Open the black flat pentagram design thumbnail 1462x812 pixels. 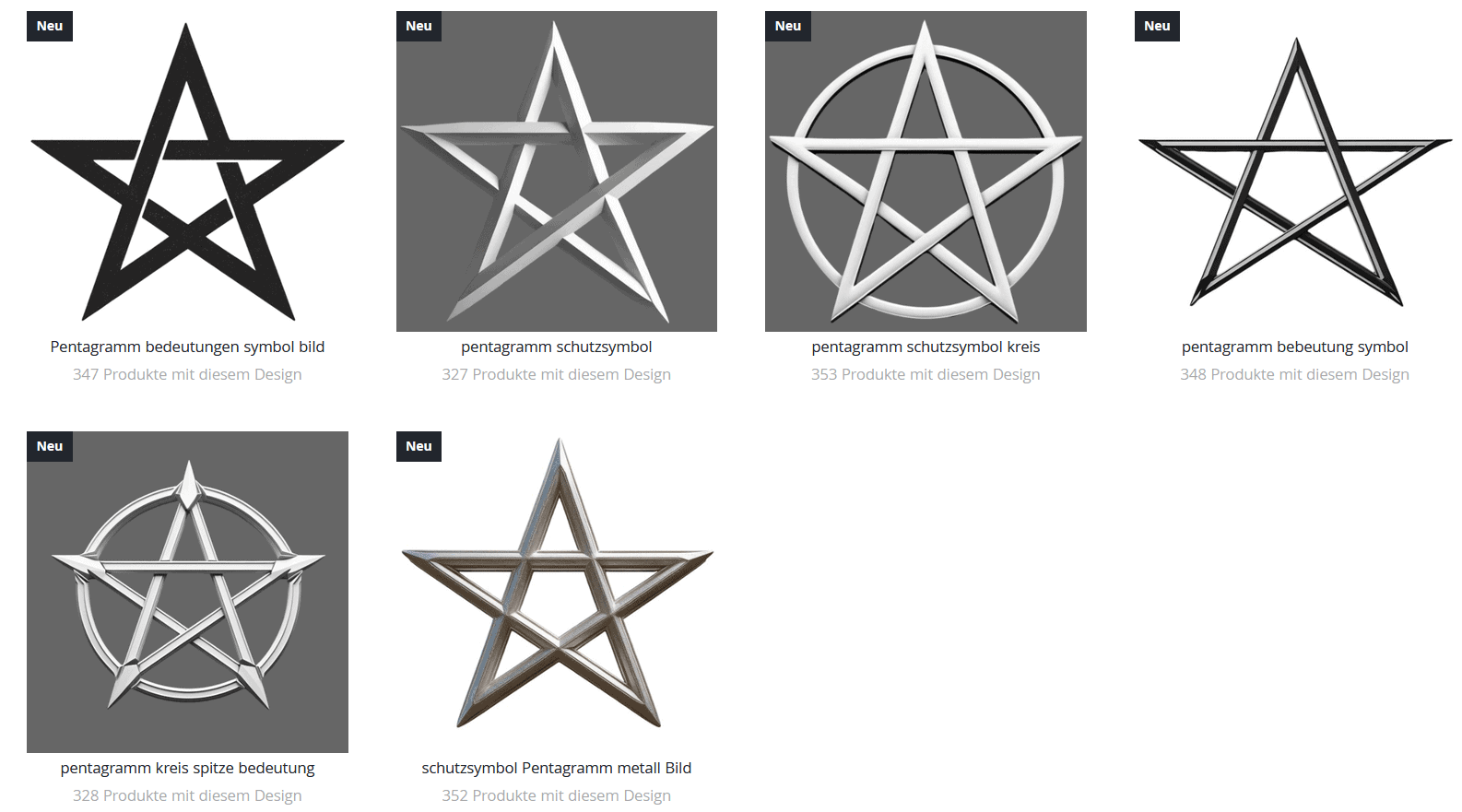click(187, 171)
